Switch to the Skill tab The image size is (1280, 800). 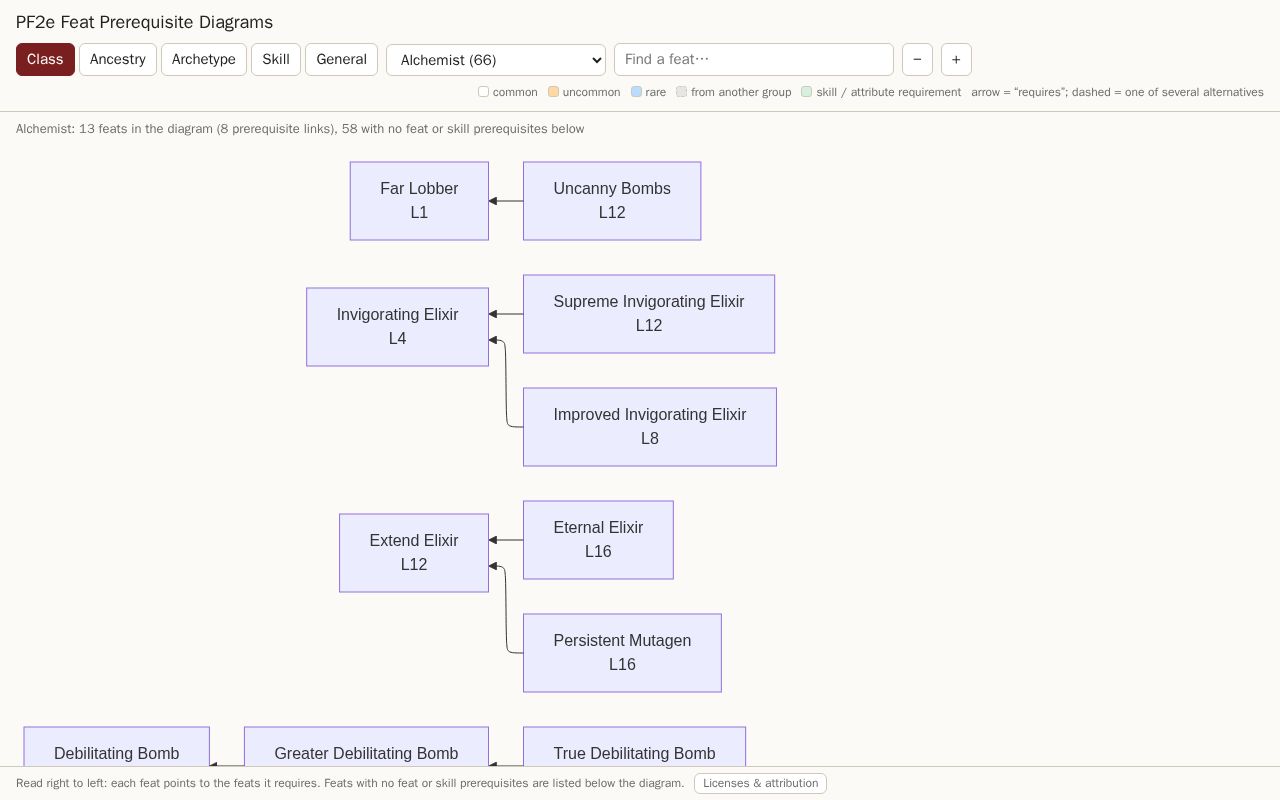[276, 59]
